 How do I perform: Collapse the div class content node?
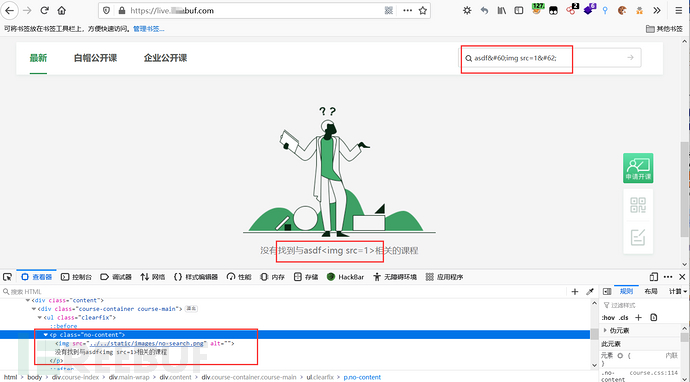[28, 300]
